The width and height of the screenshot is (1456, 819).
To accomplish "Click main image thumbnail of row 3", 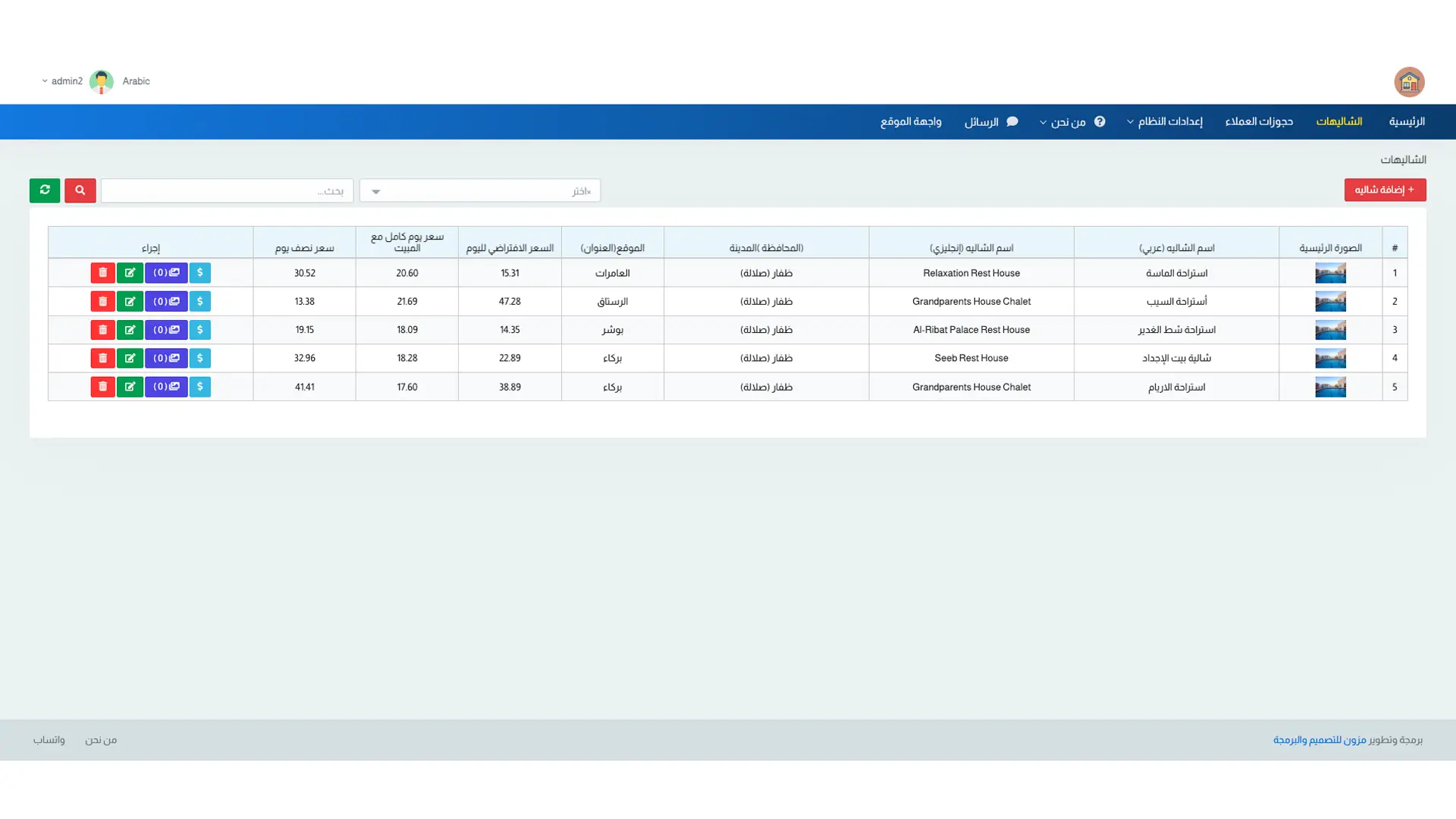I will click(x=1330, y=330).
